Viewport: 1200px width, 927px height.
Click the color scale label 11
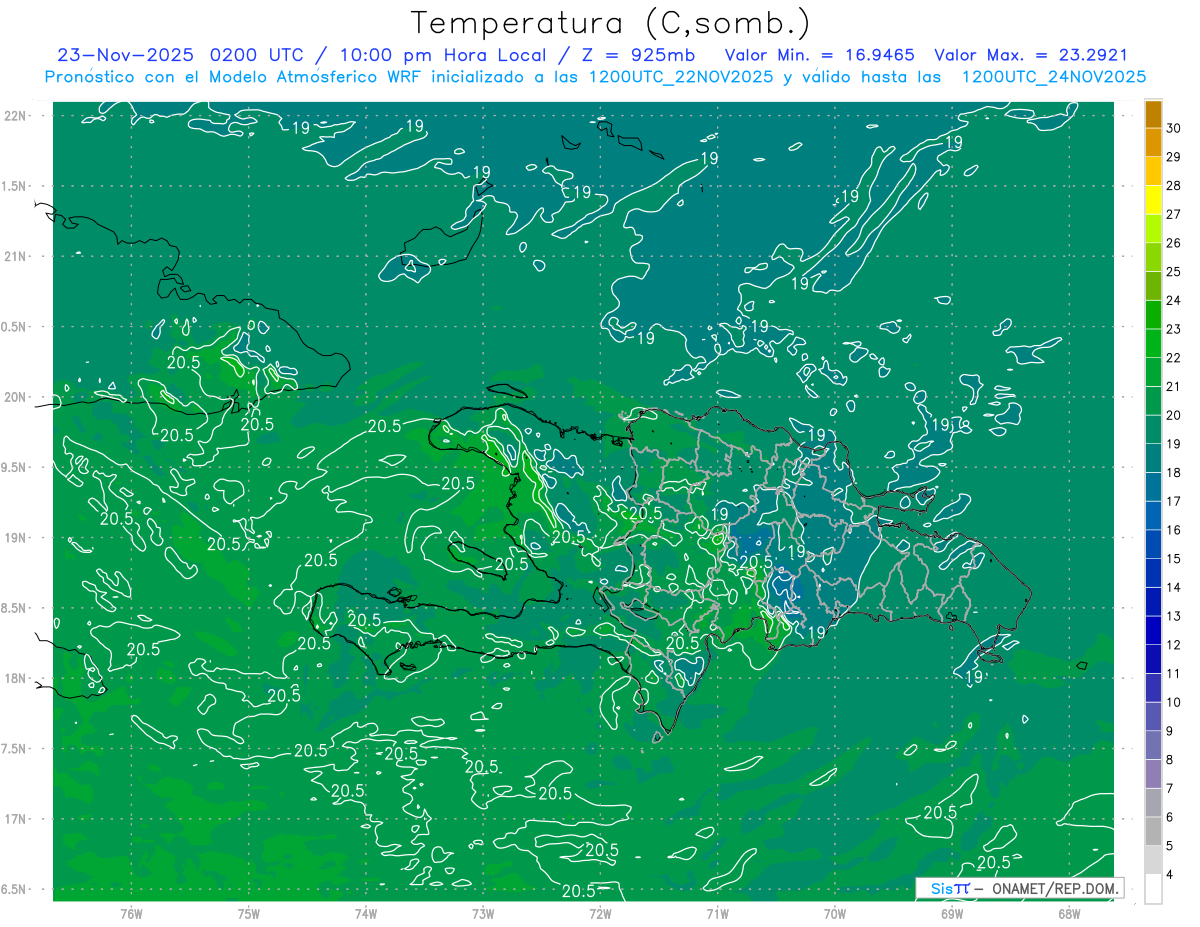[1174, 674]
